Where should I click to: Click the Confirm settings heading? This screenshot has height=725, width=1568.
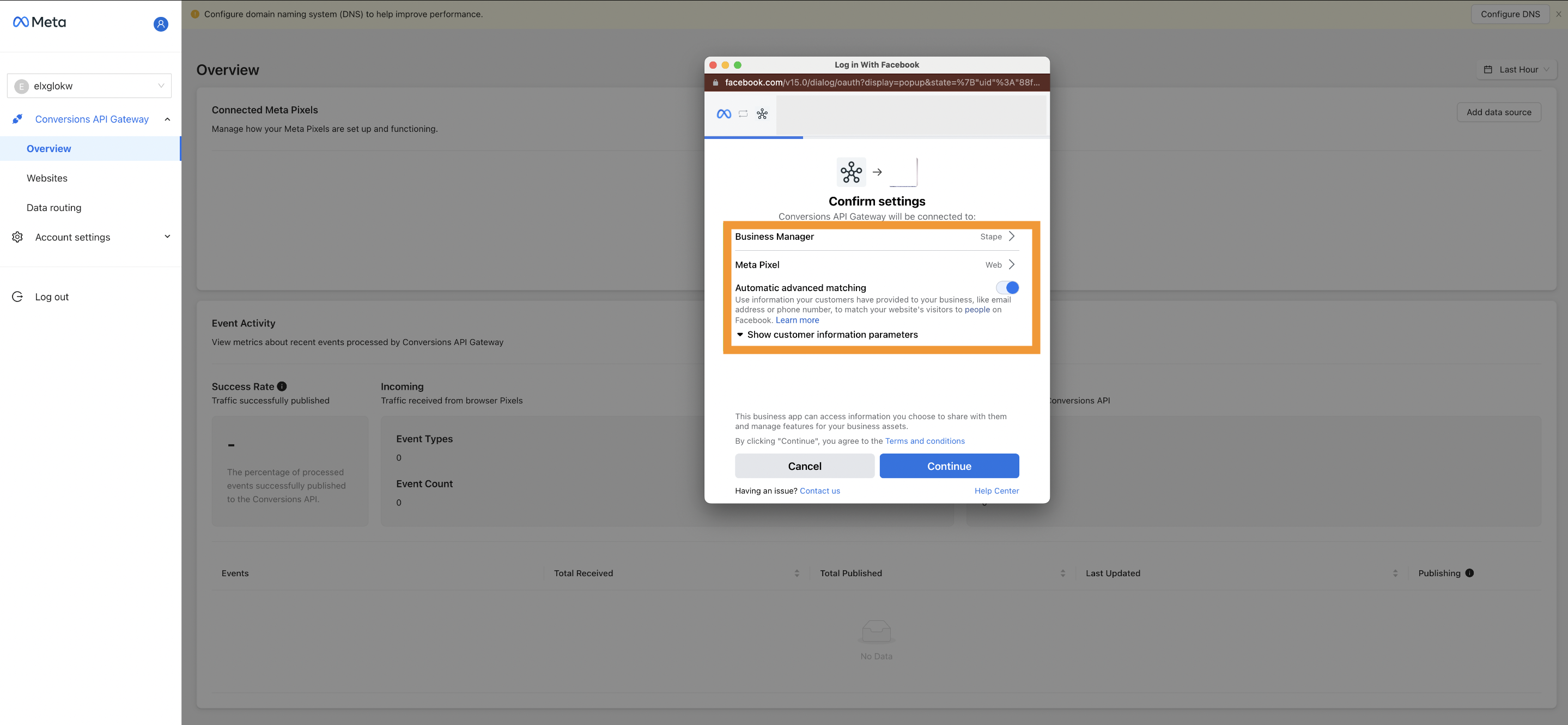click(877, 202)
